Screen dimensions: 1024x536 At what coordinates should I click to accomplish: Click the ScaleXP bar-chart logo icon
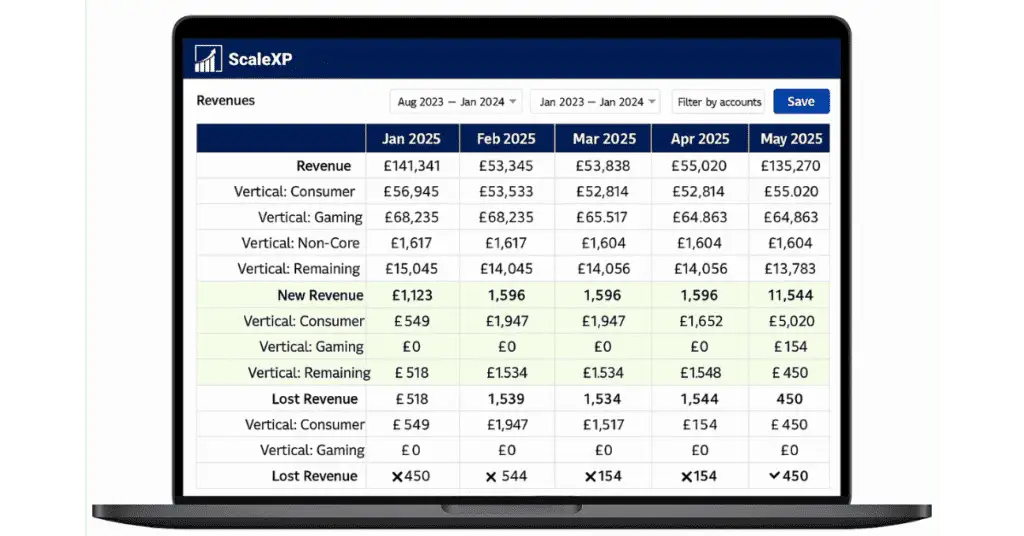point(208,59)
